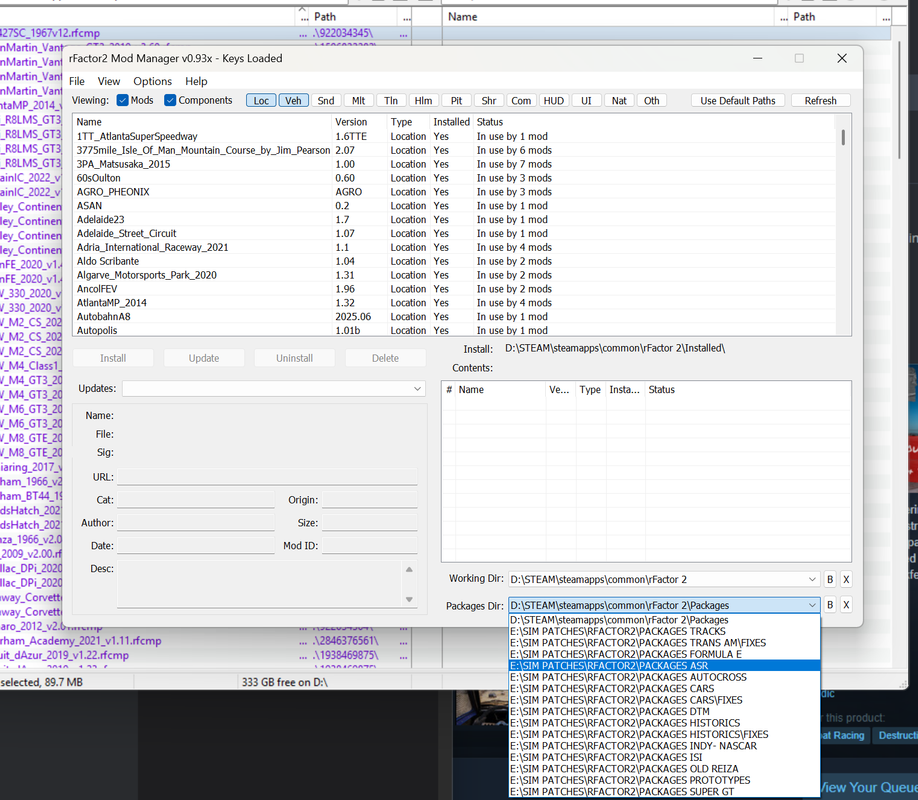The image size is (918, 800).
Task: Select AGRO_PHEONIX row
Action: click(x=454, y=192)
